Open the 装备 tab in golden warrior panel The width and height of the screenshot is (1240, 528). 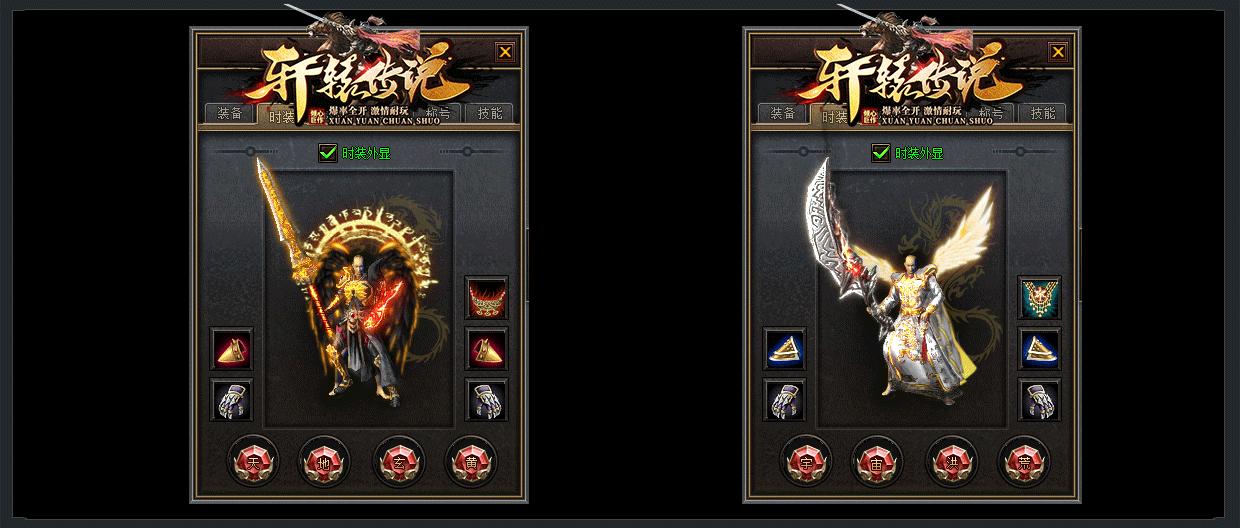(229, 113)
